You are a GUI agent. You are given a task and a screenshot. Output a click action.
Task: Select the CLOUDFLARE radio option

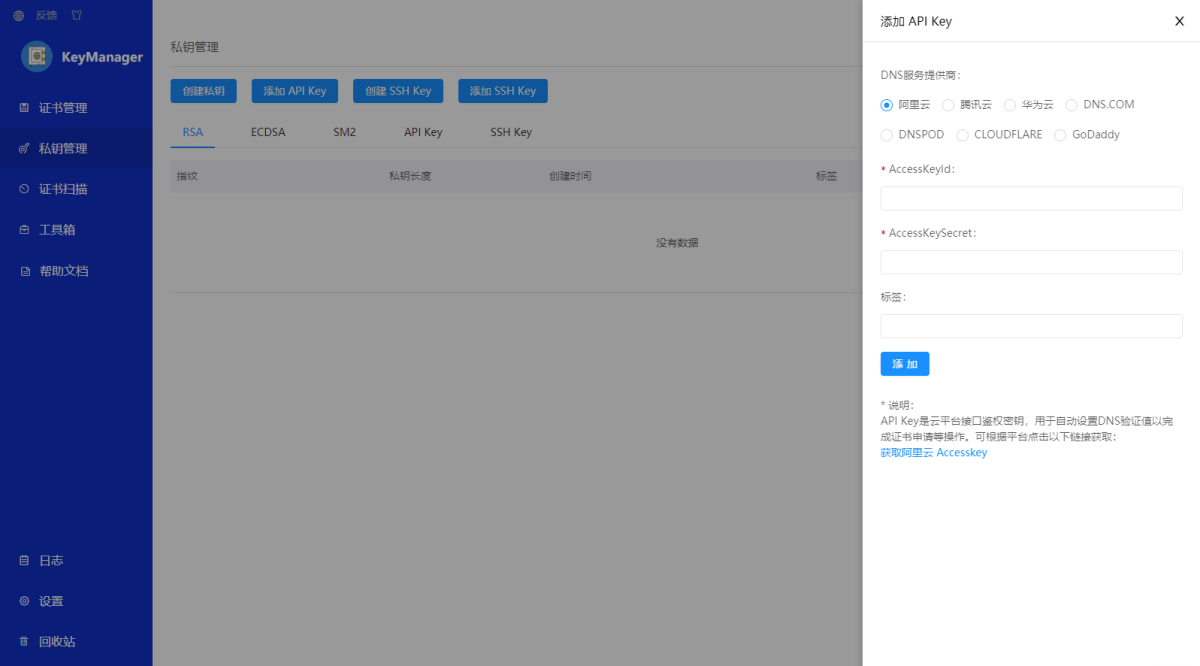(x=963, y=135)
